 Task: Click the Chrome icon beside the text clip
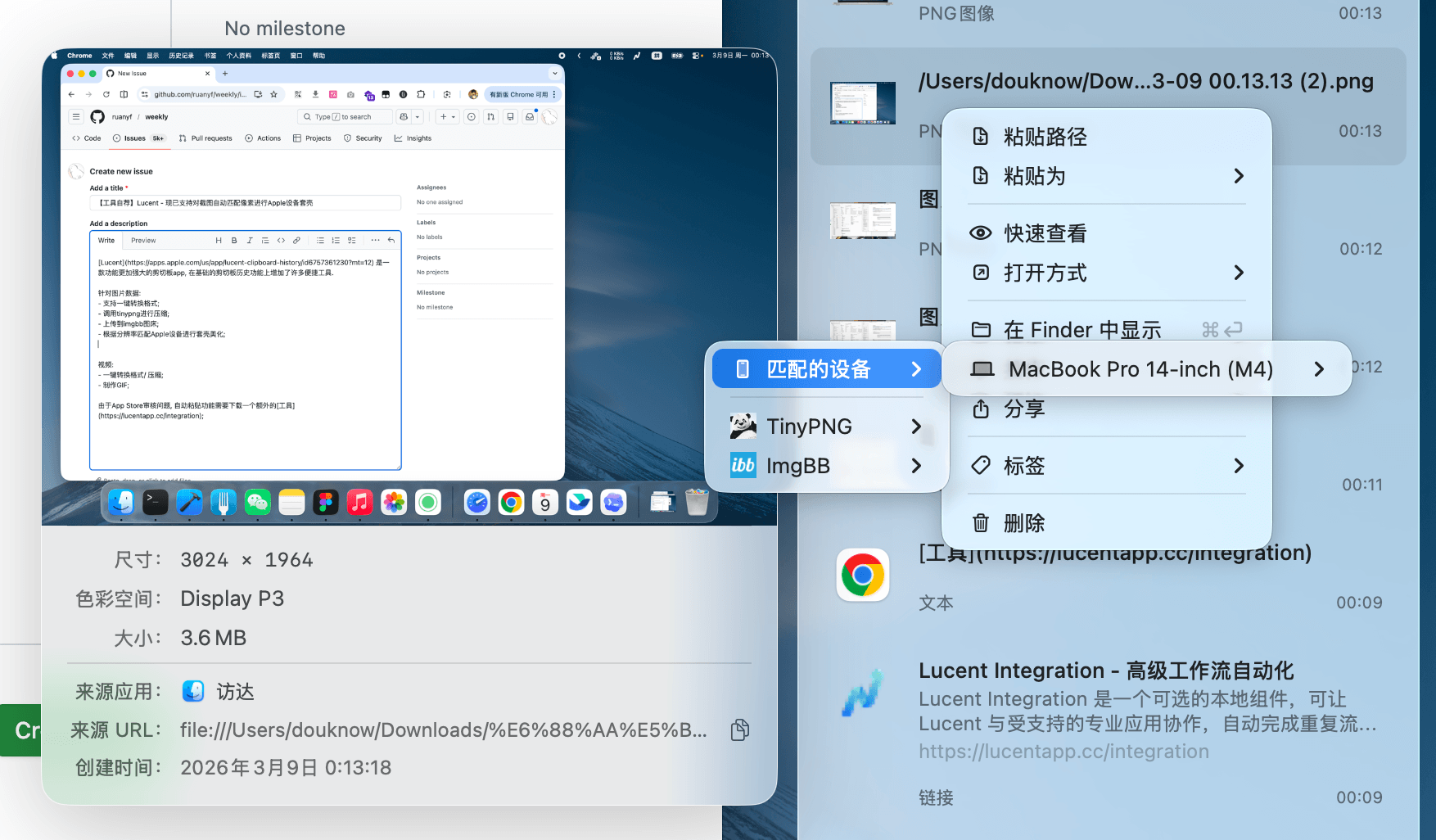[862, 576]
